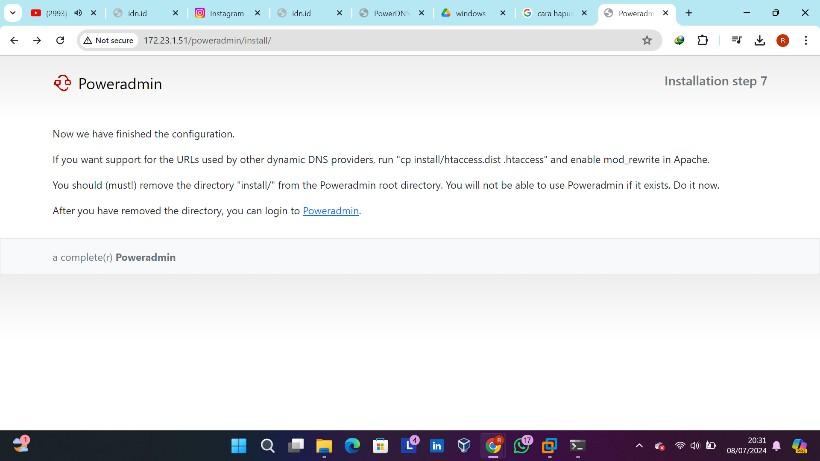Open WhatsApp from the taskbar
Image resolution: width=820 pixels, height=461 pixels.
[x=521, y=445]
